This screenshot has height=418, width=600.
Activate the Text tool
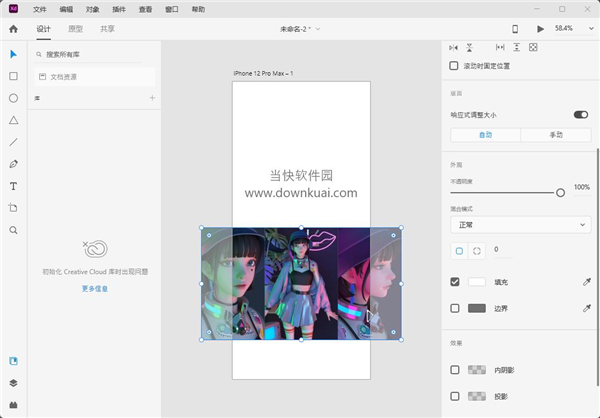pos(13,186)
